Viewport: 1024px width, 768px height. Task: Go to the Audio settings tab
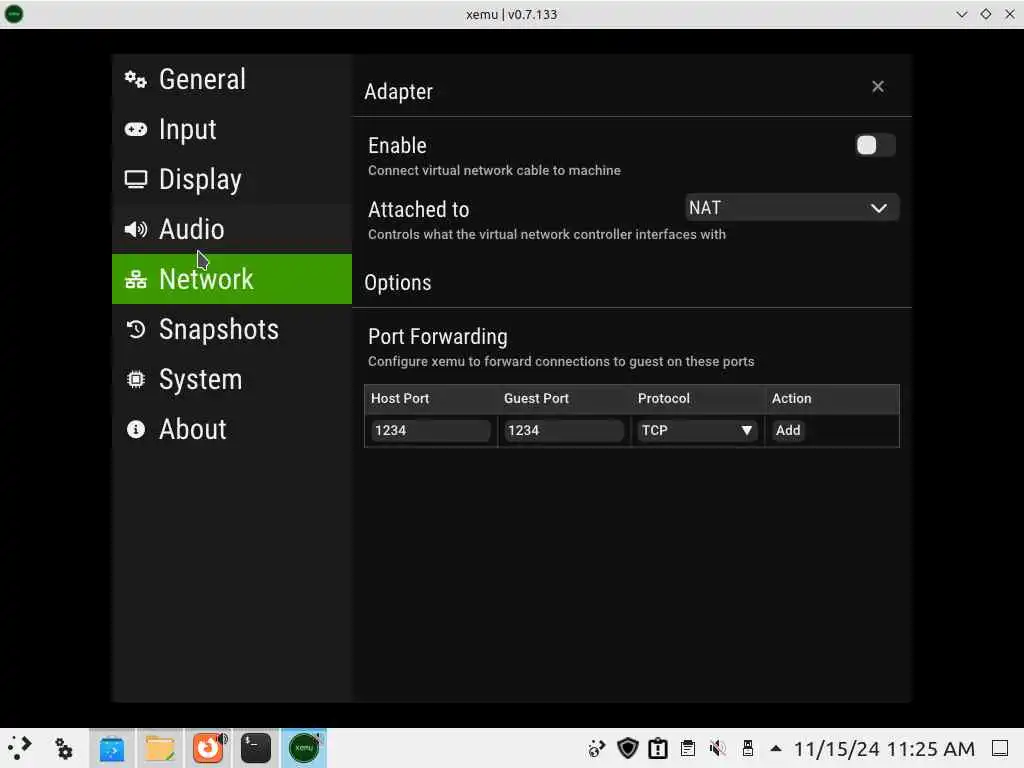(x=232, y=229)
